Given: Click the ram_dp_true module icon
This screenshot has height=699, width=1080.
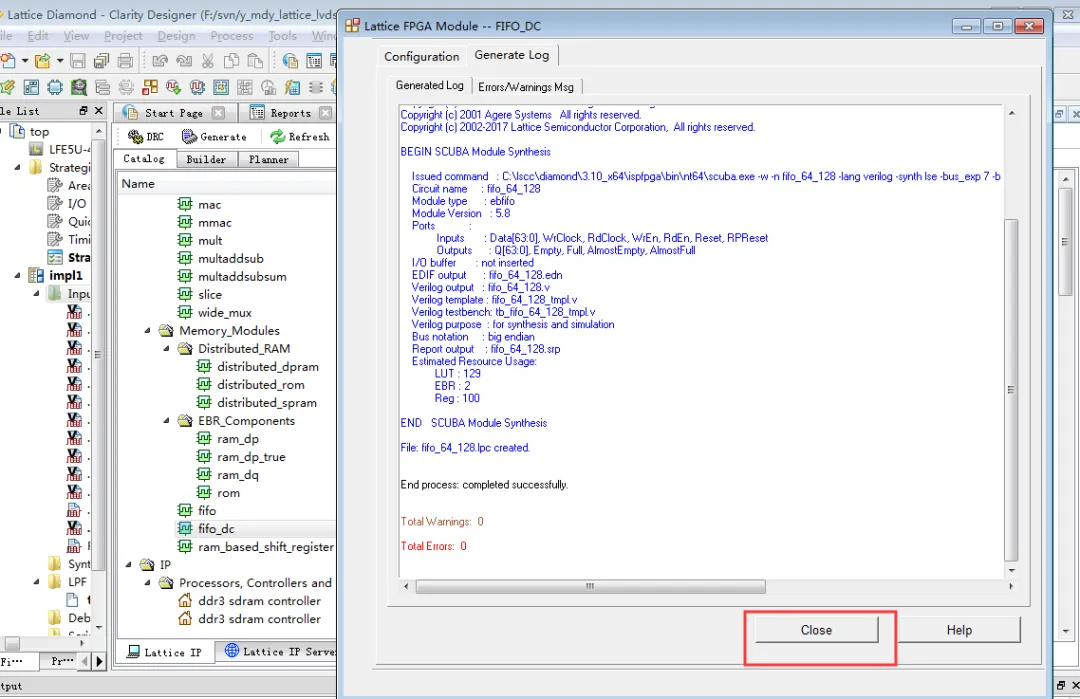Looking at the screenshot, I should click(x=204, y=457).
